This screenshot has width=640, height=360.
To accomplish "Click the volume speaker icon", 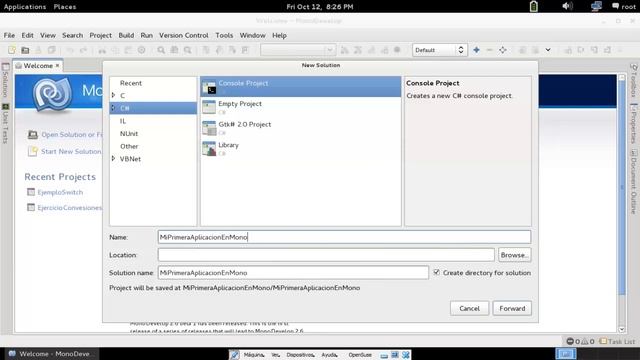I will click(567, 6).
